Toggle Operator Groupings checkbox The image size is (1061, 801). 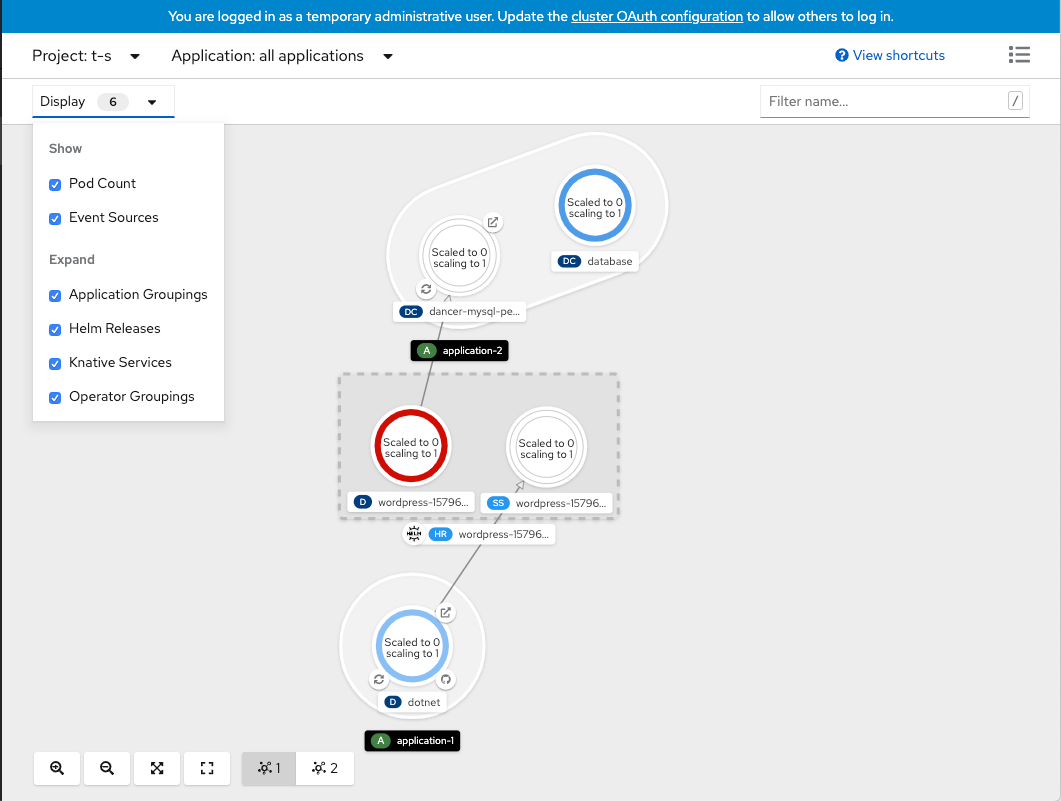(x=55, y=397)
